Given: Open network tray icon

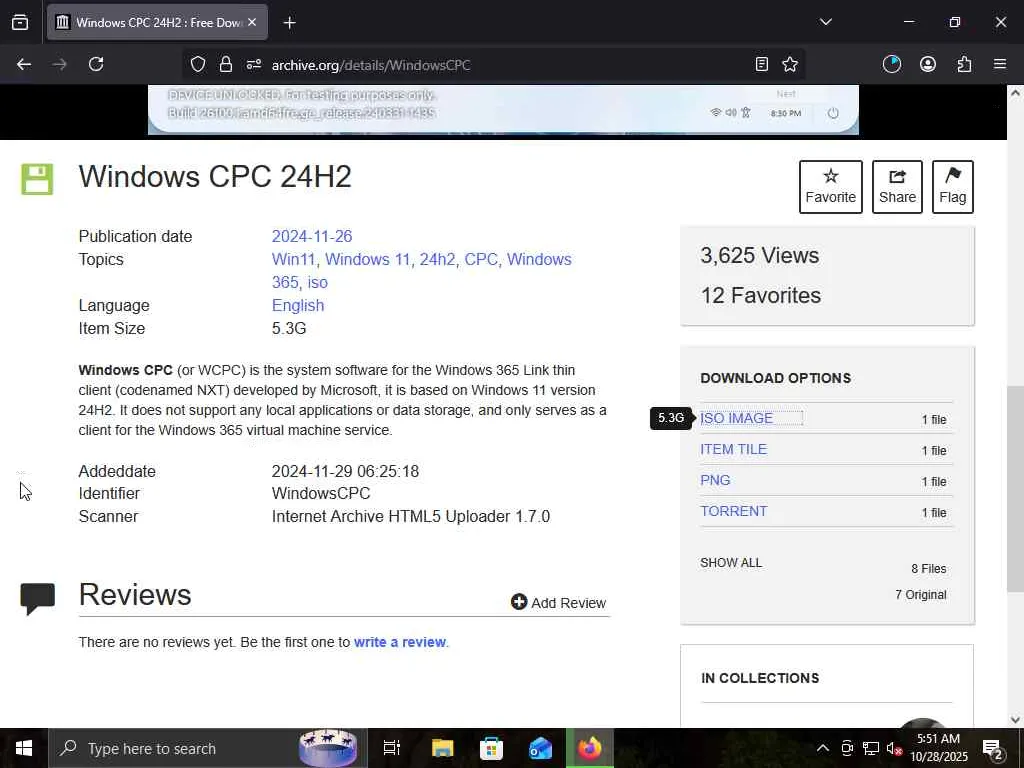Looking at the screenshot, I should tap(871, 748).
